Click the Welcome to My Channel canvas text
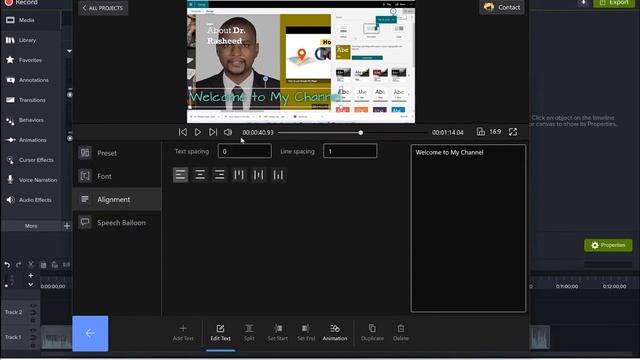Viewport: 640px width, 360px height. click(264, 97)
